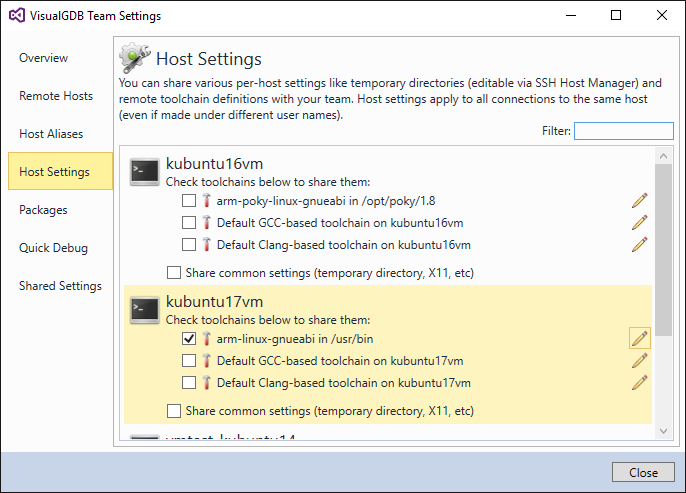The image size is (686, 493).
Task: Click hammer icon of kubuntu17vm Clang toolchain
Action: pyautogui.click(x=206, y=383)
